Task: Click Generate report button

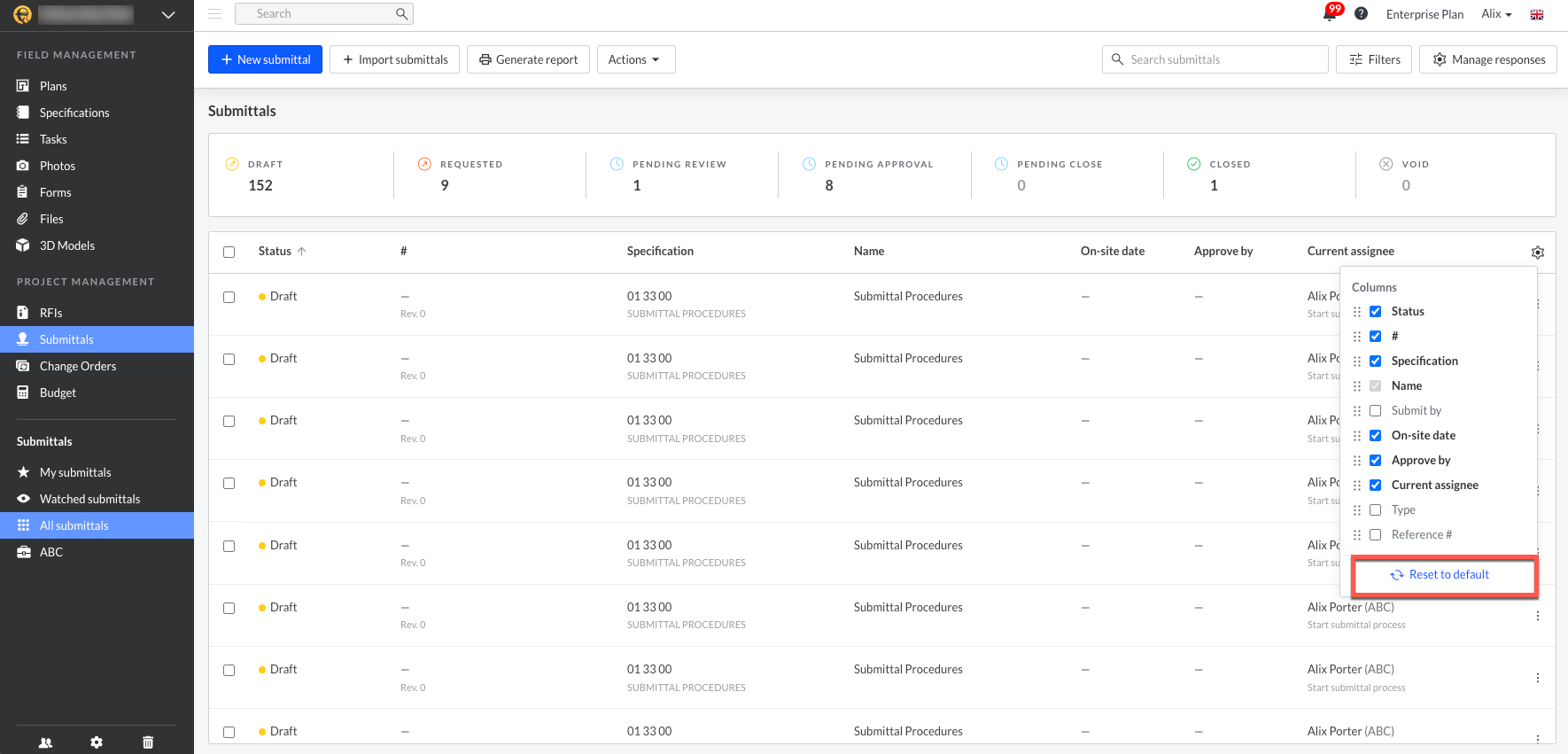Action: tap(528, 59)
